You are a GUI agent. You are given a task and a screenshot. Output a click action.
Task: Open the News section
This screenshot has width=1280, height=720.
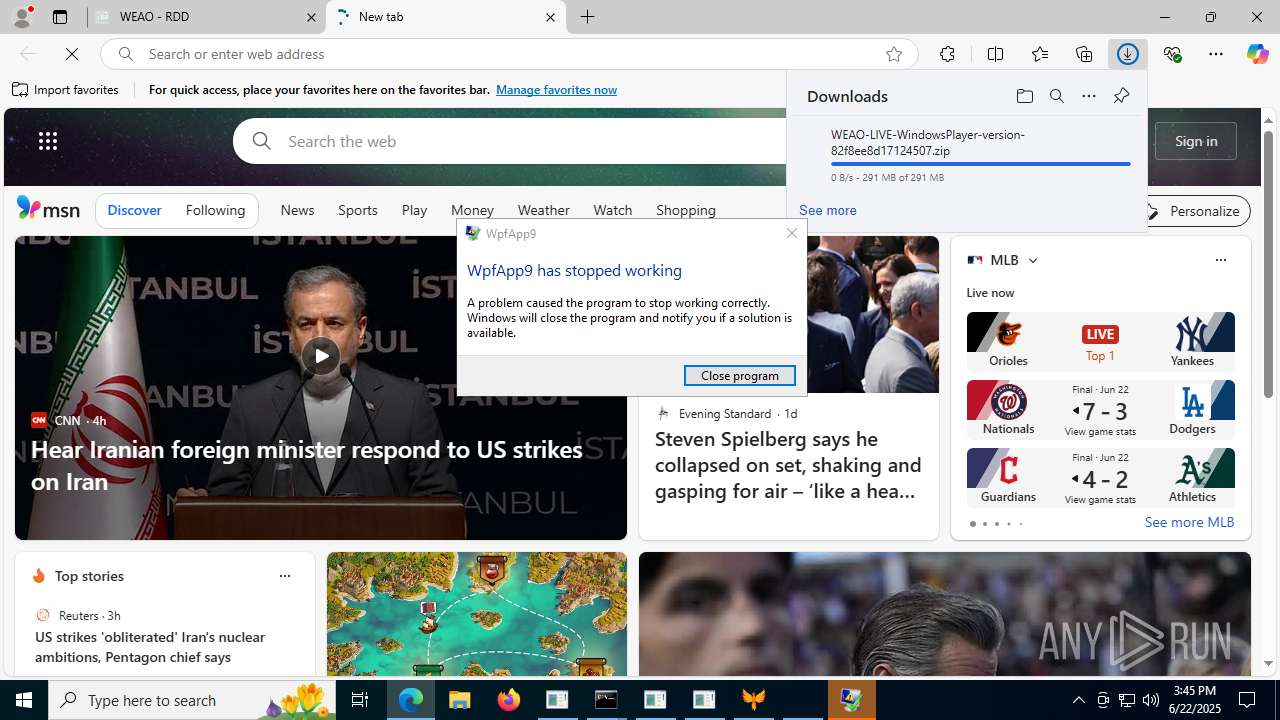pyautogui.click(x=297, y=210)
